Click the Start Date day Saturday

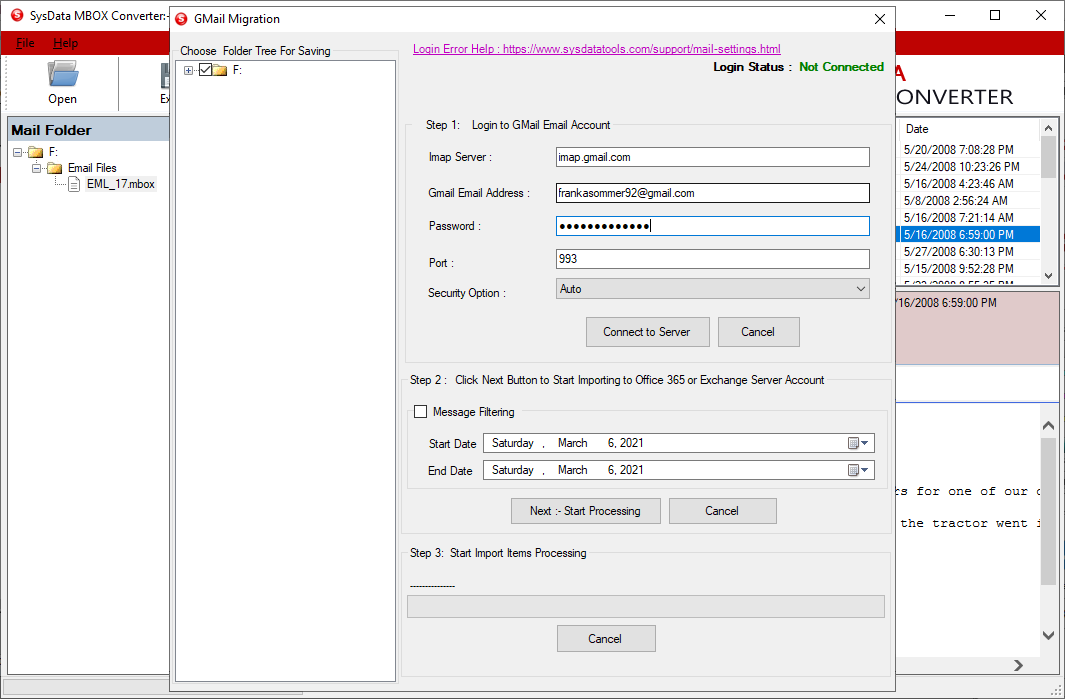click(513, 443)
